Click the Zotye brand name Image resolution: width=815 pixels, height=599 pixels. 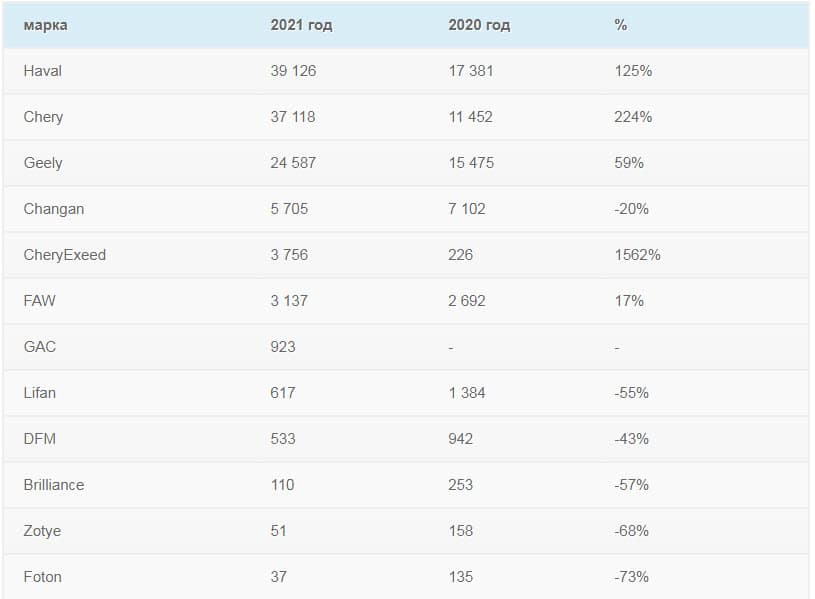(42, 531)
